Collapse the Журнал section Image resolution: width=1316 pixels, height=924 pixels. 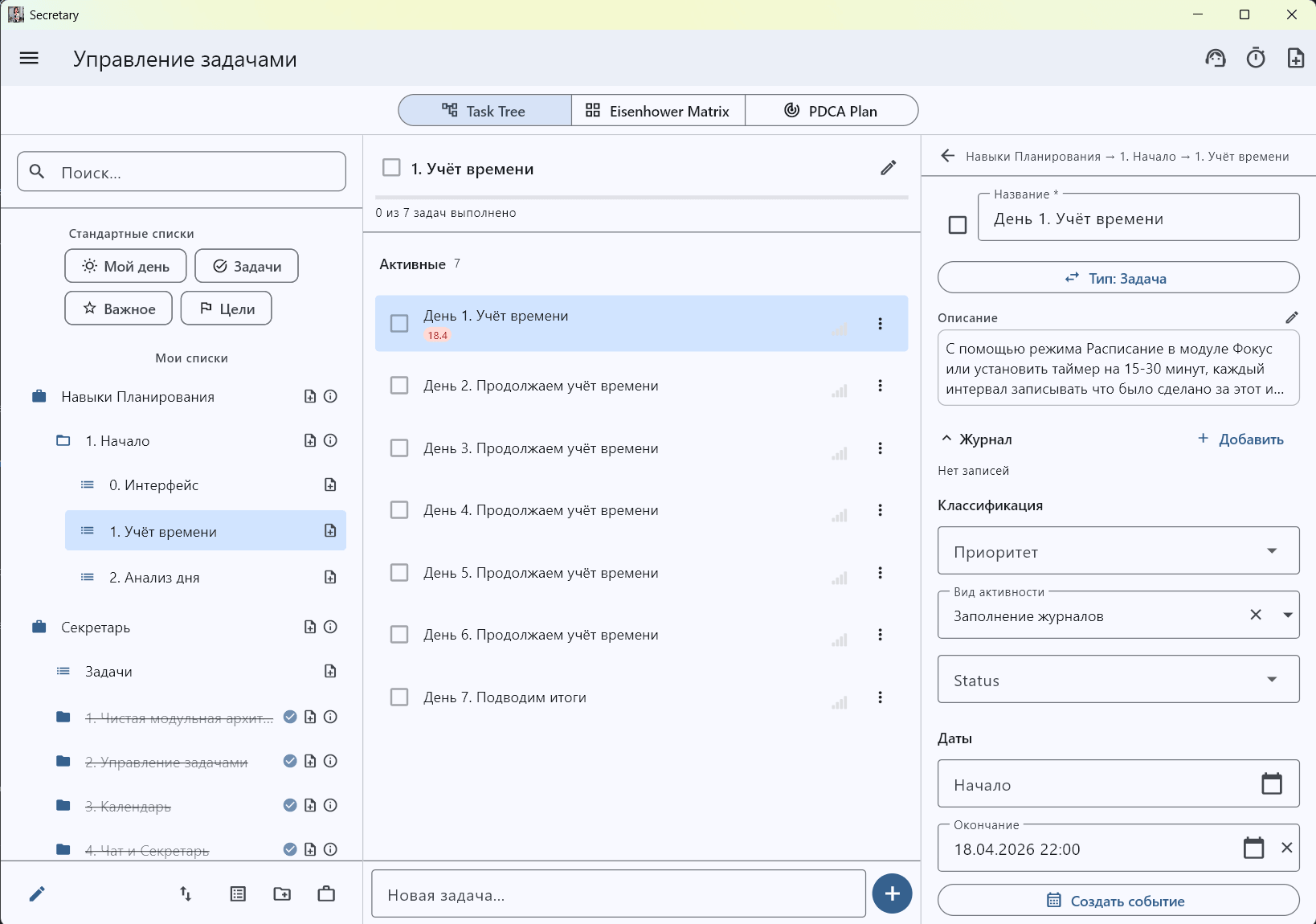point(946,439)
